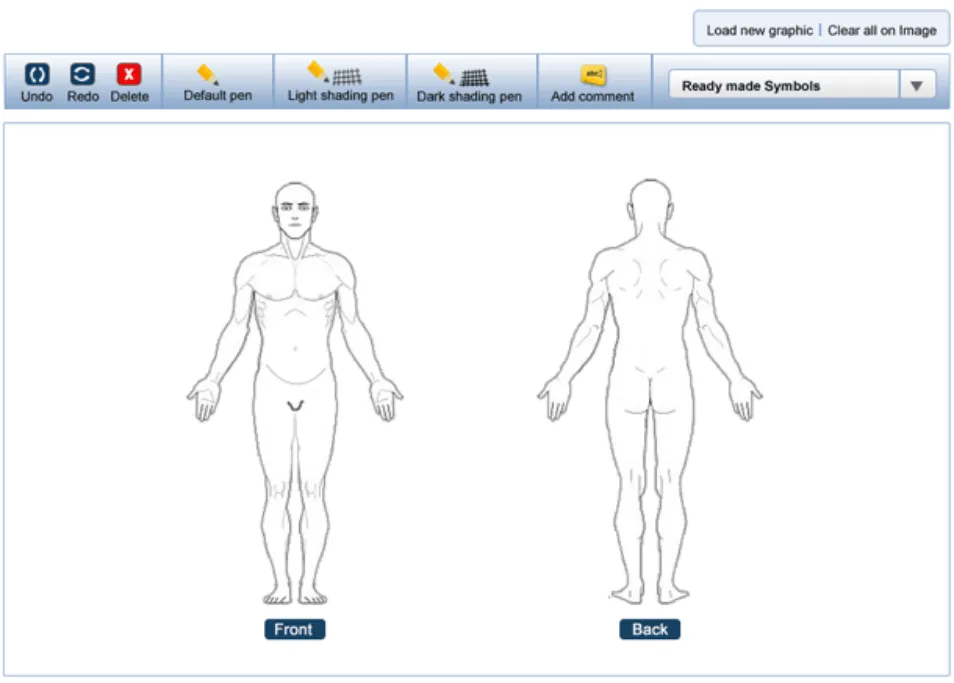The image size is (954, 683).
Task: Click the Back label button
Action: 650,630
